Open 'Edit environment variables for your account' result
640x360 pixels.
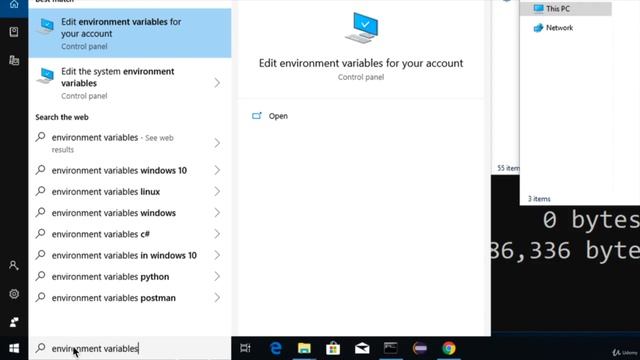[130, 33]
